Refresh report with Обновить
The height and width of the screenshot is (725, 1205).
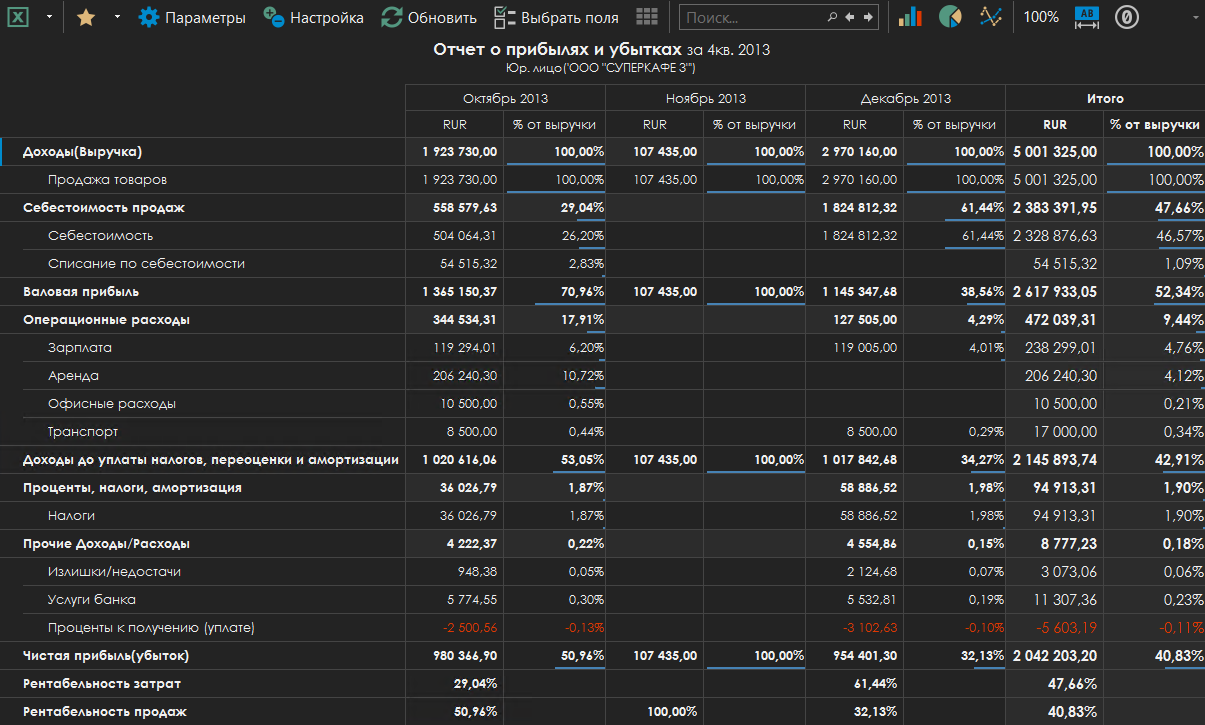point(429,17)
